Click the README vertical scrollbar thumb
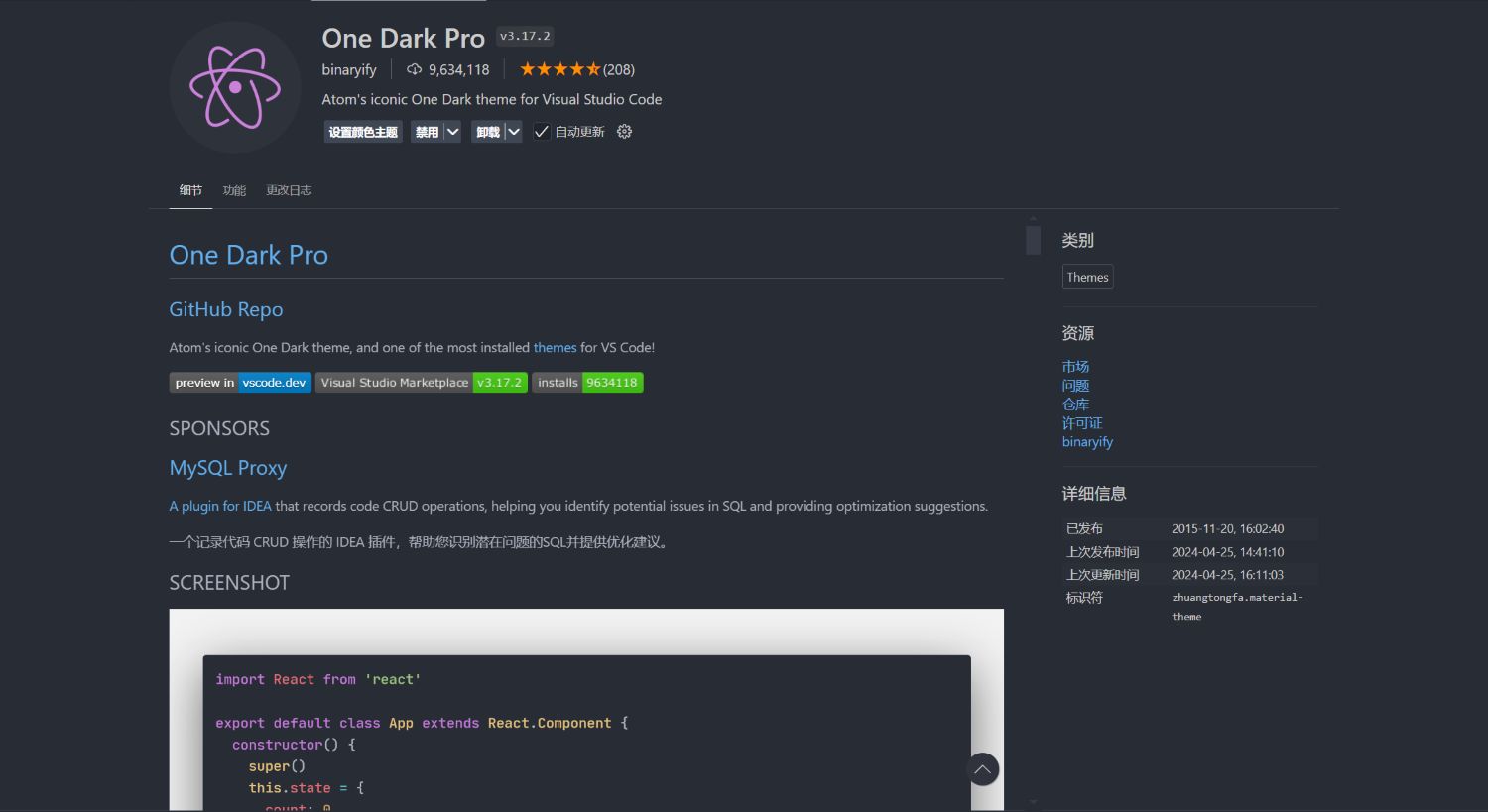This screenshot has width=1488, height=812. 1033,240
